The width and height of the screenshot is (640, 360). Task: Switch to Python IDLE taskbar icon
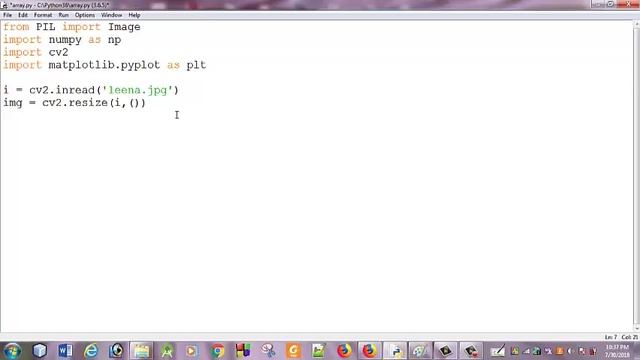point(396,351)
